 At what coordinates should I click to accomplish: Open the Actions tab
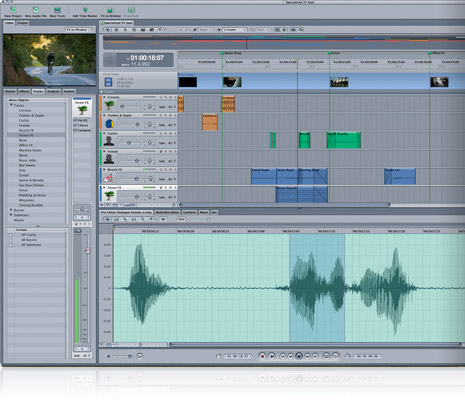click(x=69, y=91)
